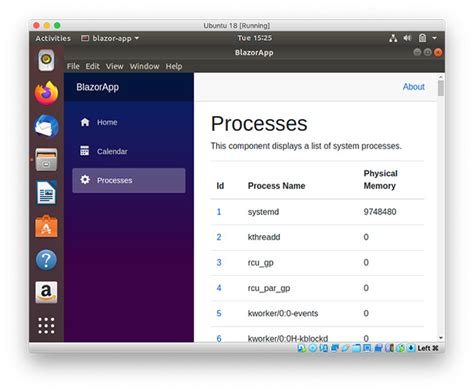Open process Id 5 link
This screenshot has height=392, width=474.
click(x=219, y=313)
